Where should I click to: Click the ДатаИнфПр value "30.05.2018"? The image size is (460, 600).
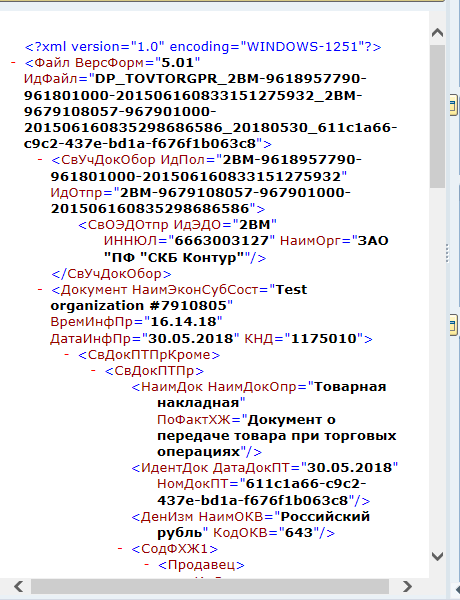(x=191, y=338)
